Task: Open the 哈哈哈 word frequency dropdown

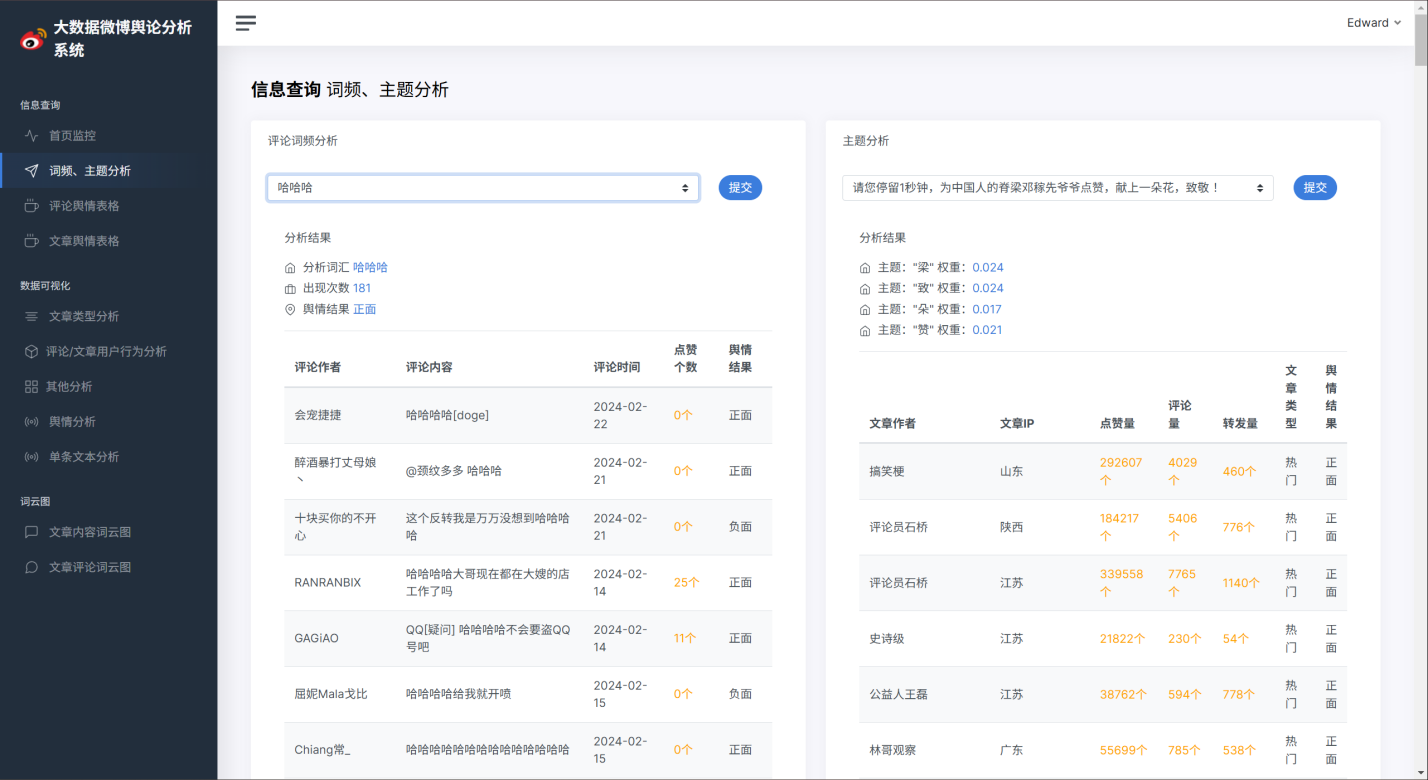Action: coord(483,187)
